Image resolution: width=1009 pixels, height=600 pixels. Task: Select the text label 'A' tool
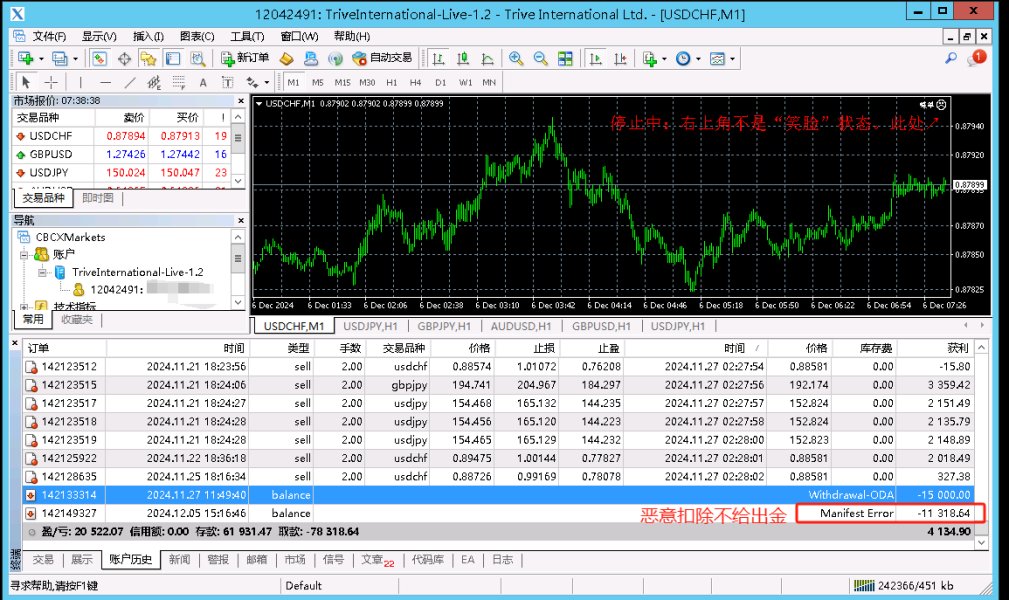tap(202, 82)
